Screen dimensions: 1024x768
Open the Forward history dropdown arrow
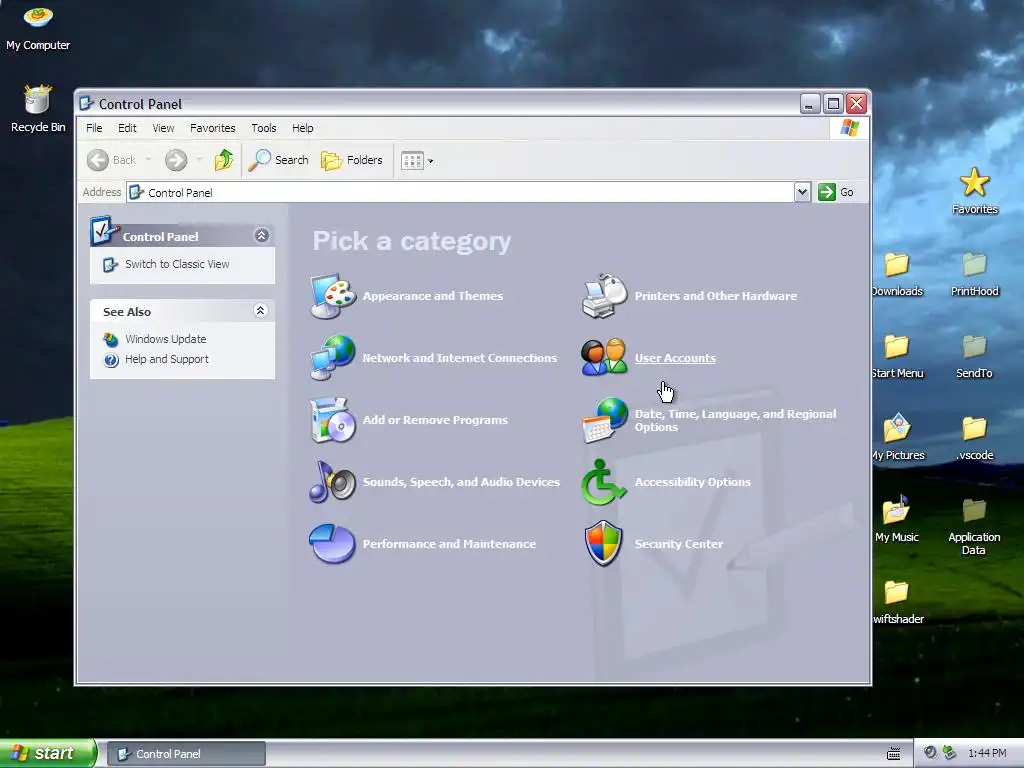[199, 160]
